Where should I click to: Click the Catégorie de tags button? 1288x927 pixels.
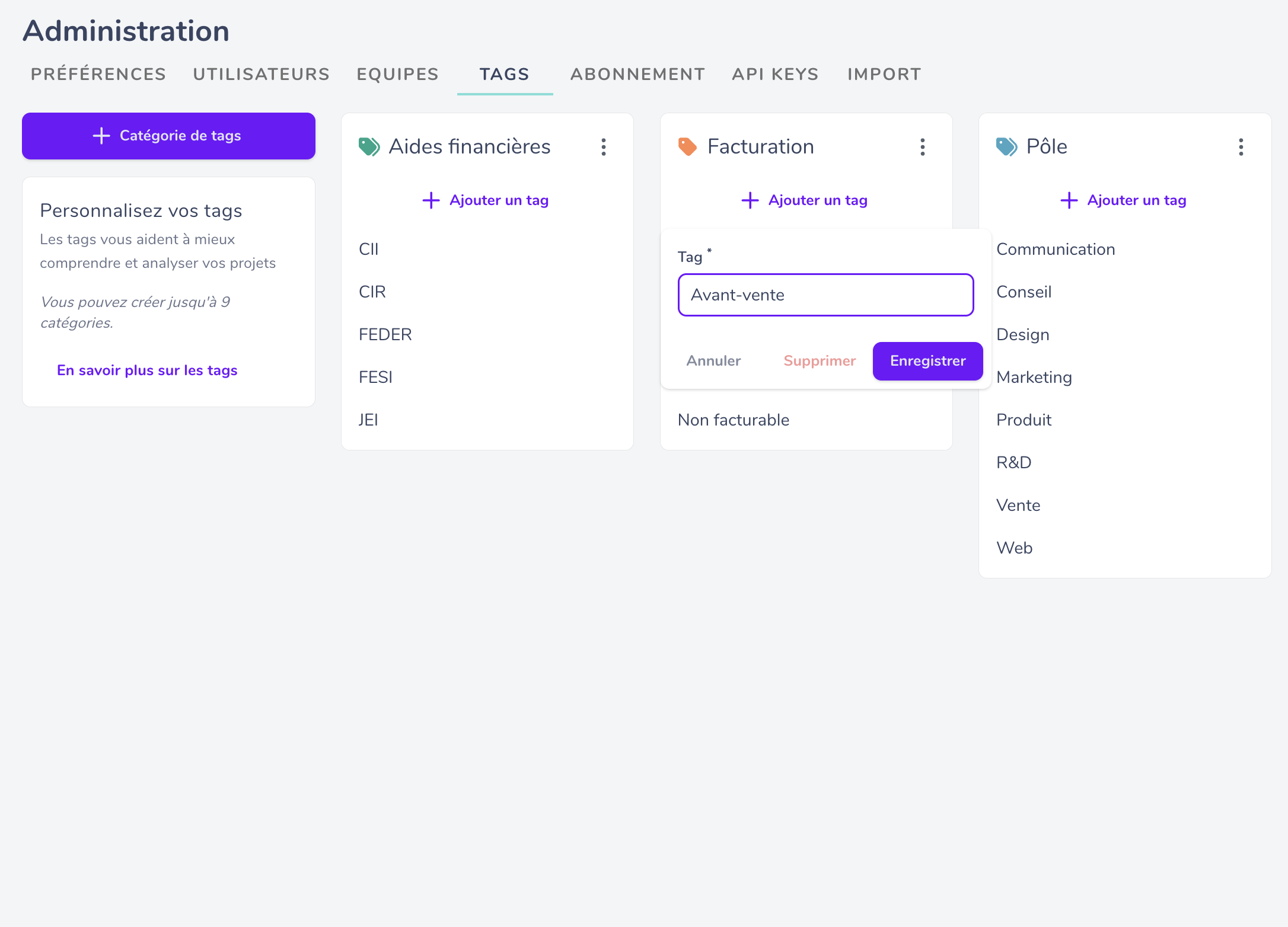(168, 136)
